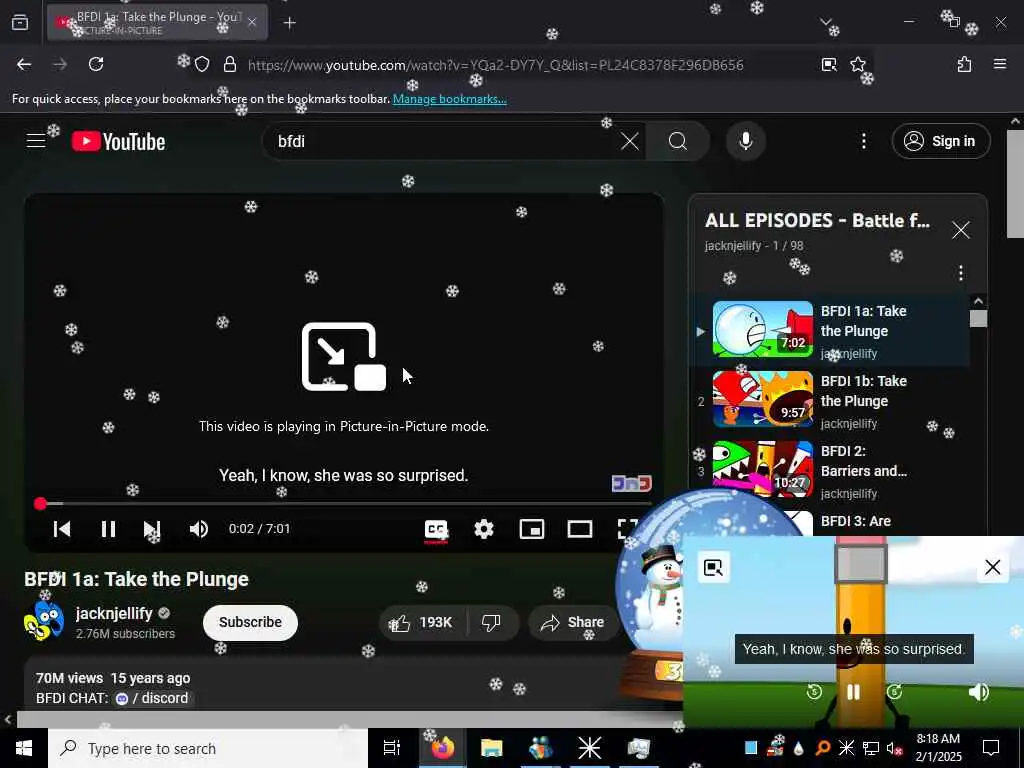The height and width of the screenshot is (768, 1024).
Task: Close the BFDI 1a browser tab
Action: pyautogui.click(x=252, y=23)
